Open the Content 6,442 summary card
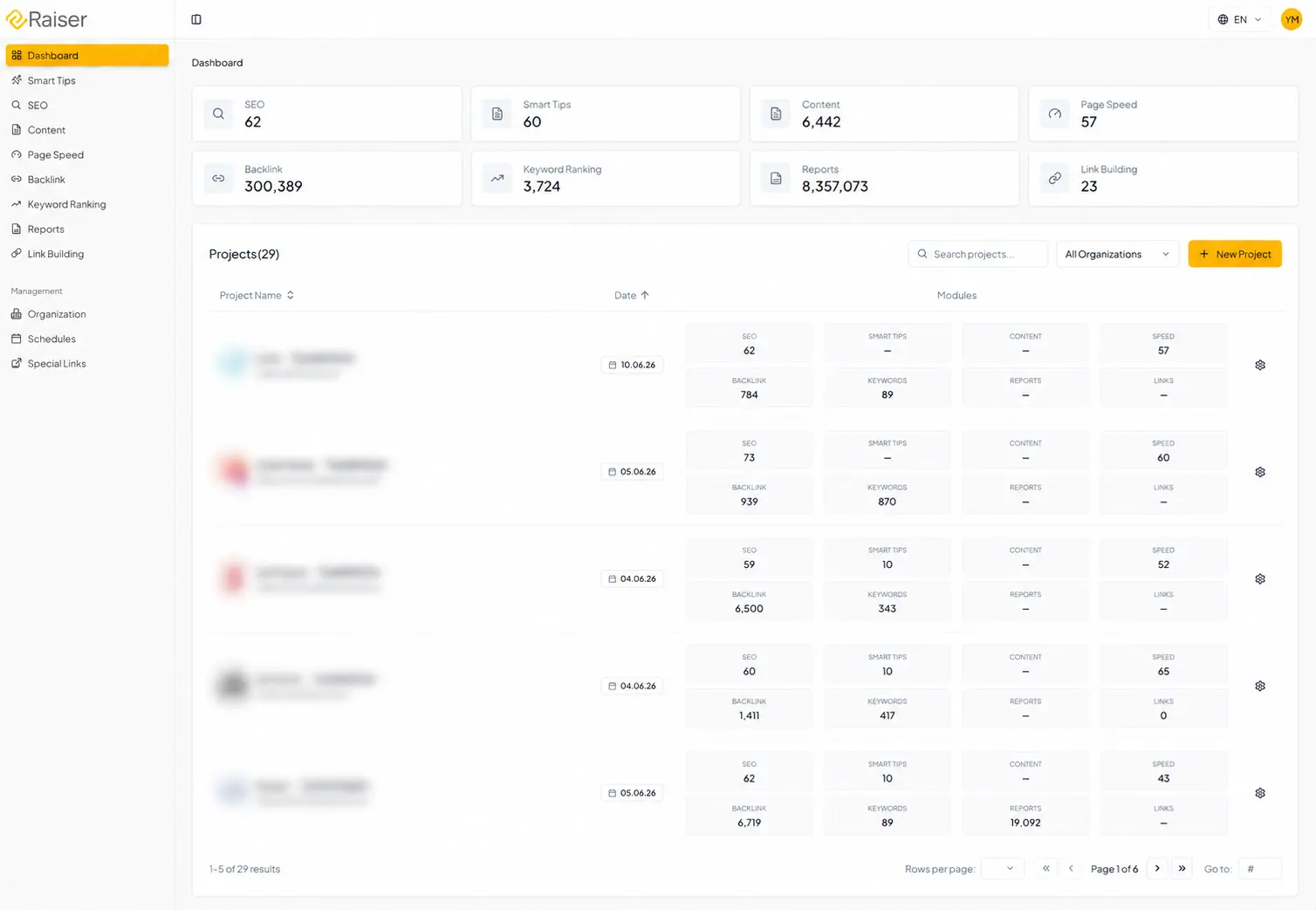 [x=884, y=113]
